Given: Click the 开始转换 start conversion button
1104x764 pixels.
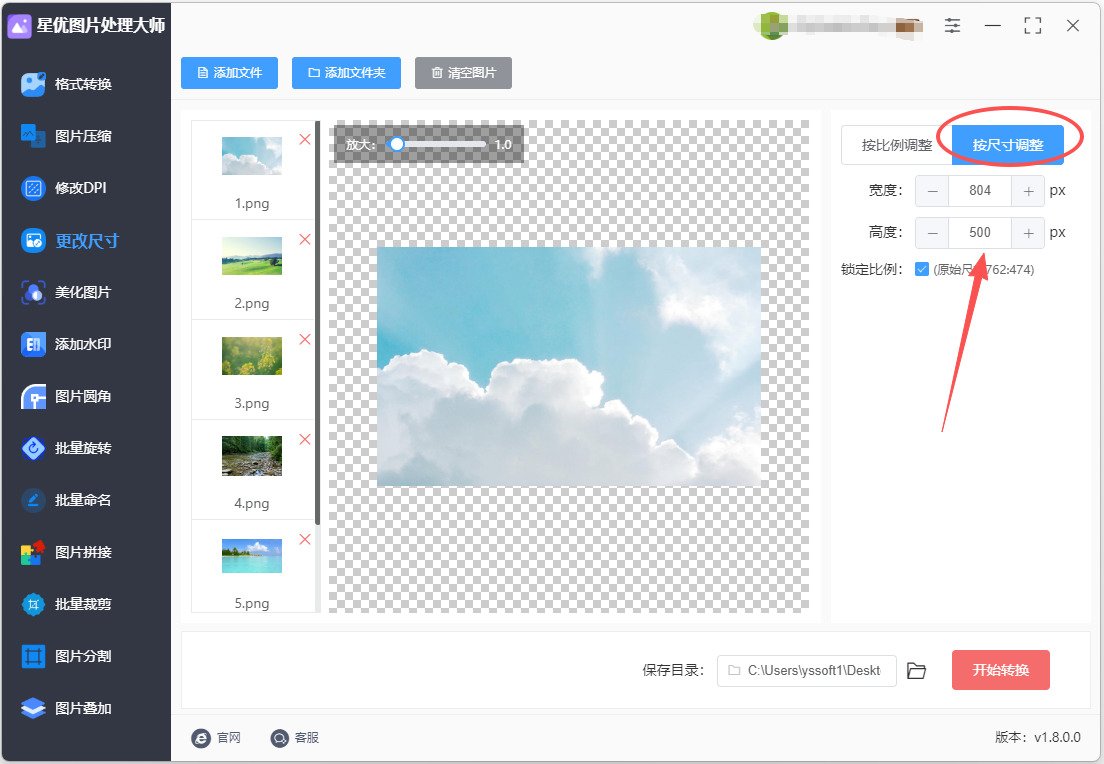Looking at the screenshot, I should pyautogui.click(x=1000, y=670).
